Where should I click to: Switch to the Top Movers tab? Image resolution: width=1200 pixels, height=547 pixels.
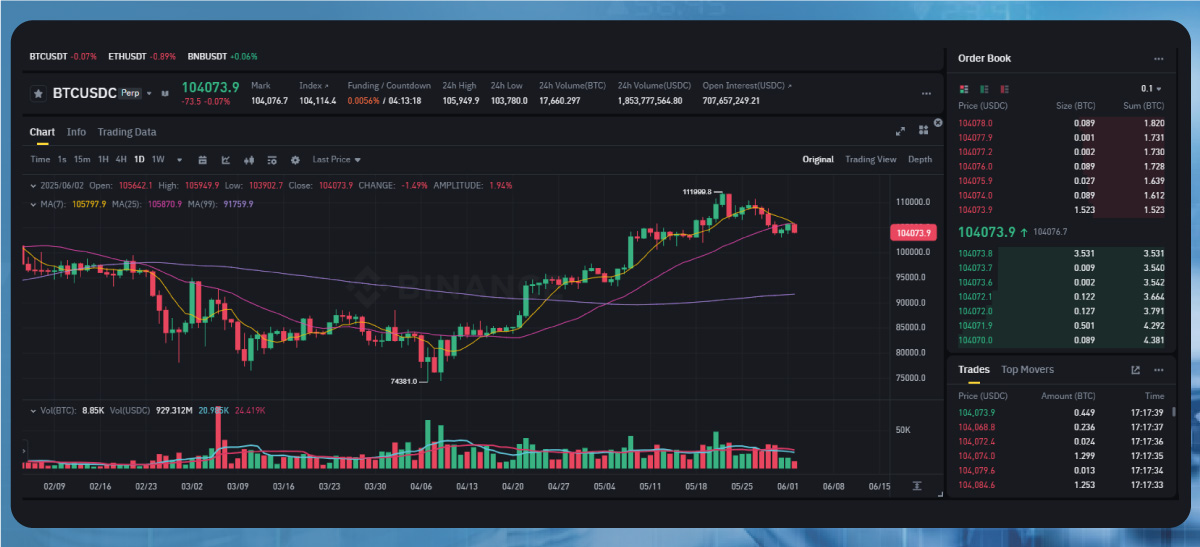click(1027, 370)
